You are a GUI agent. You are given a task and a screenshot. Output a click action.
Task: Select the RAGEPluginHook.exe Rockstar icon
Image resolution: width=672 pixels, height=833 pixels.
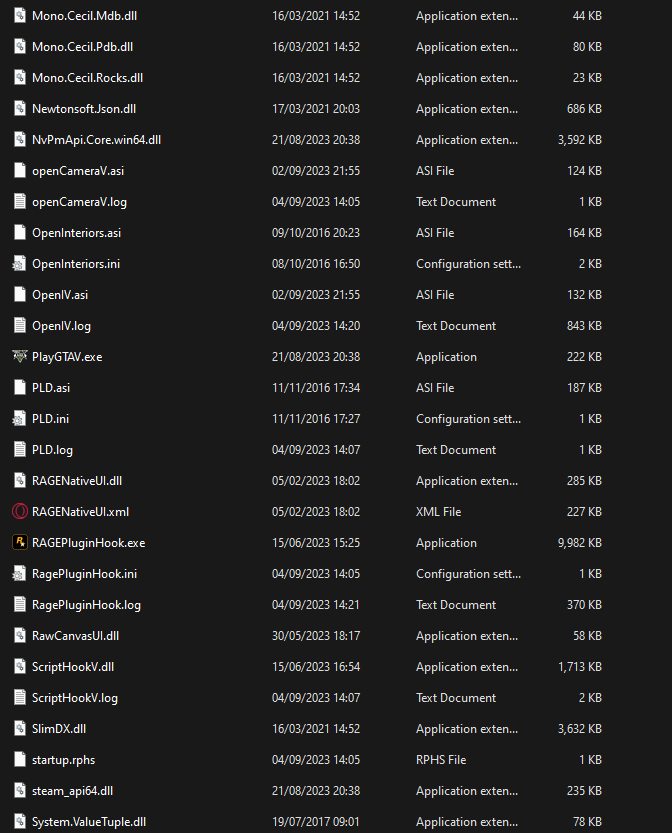pos(20,542)
